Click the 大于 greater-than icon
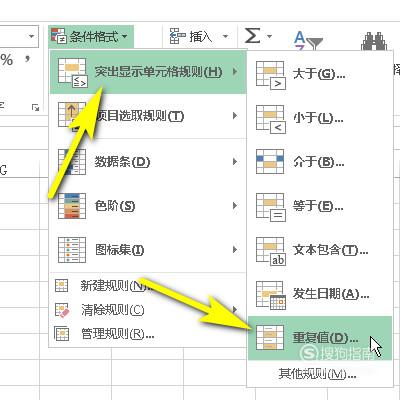400x400 pixels. pyautogui.click(x=271, y=75)
